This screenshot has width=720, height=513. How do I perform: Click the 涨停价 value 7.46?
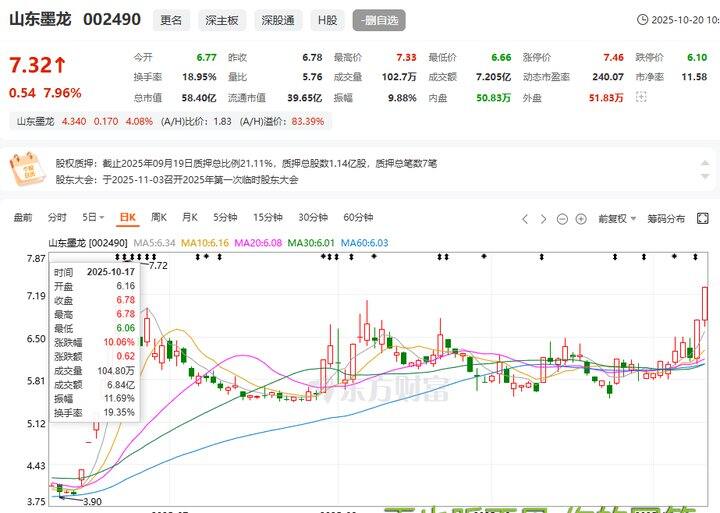pos(613,57)
